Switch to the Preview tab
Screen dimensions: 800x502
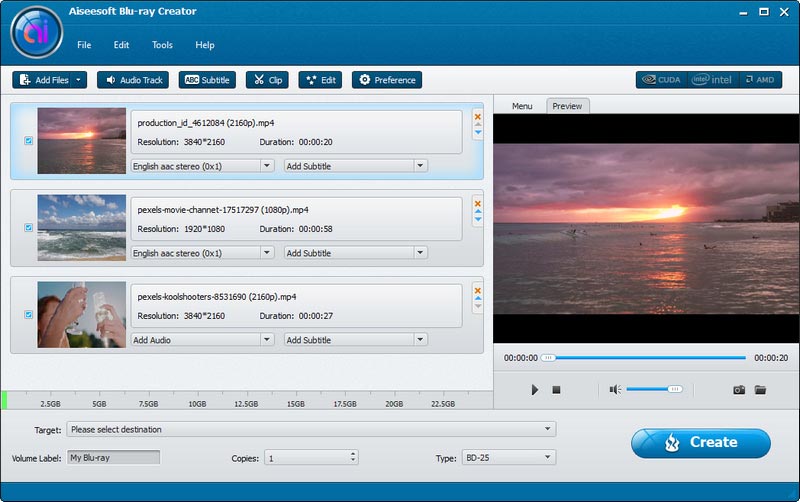click(x=567, y=106)
